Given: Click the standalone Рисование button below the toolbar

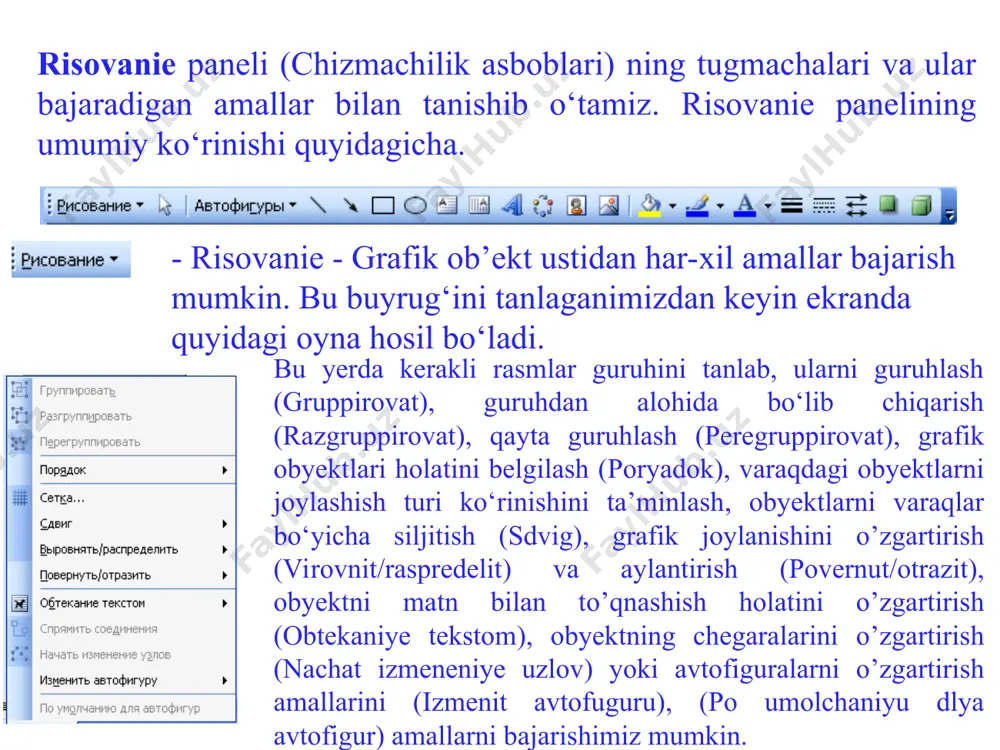Looking at the screenshot, I should 70,260.
